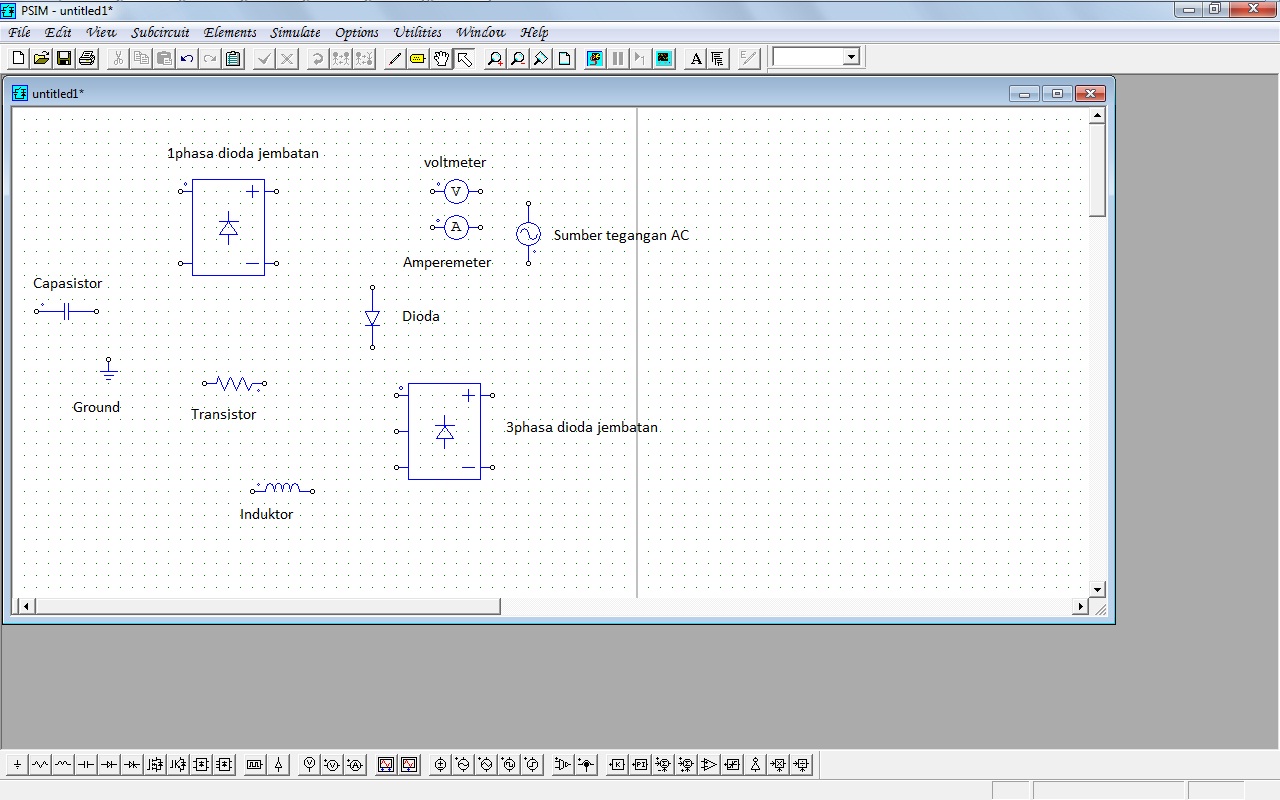This screenshot has width=1280, height=800.
Task: Toggle the select pointer tool
Action: click(x=463, y=57)
